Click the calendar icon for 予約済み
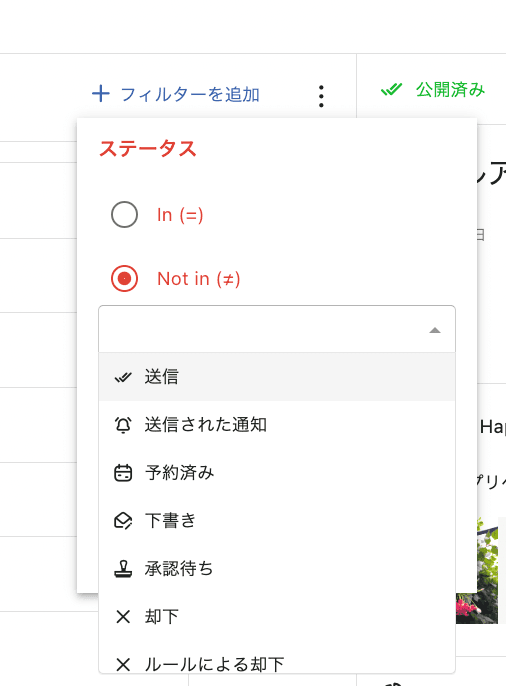Screen dimensions: 506x686 (x=123, y=473)
